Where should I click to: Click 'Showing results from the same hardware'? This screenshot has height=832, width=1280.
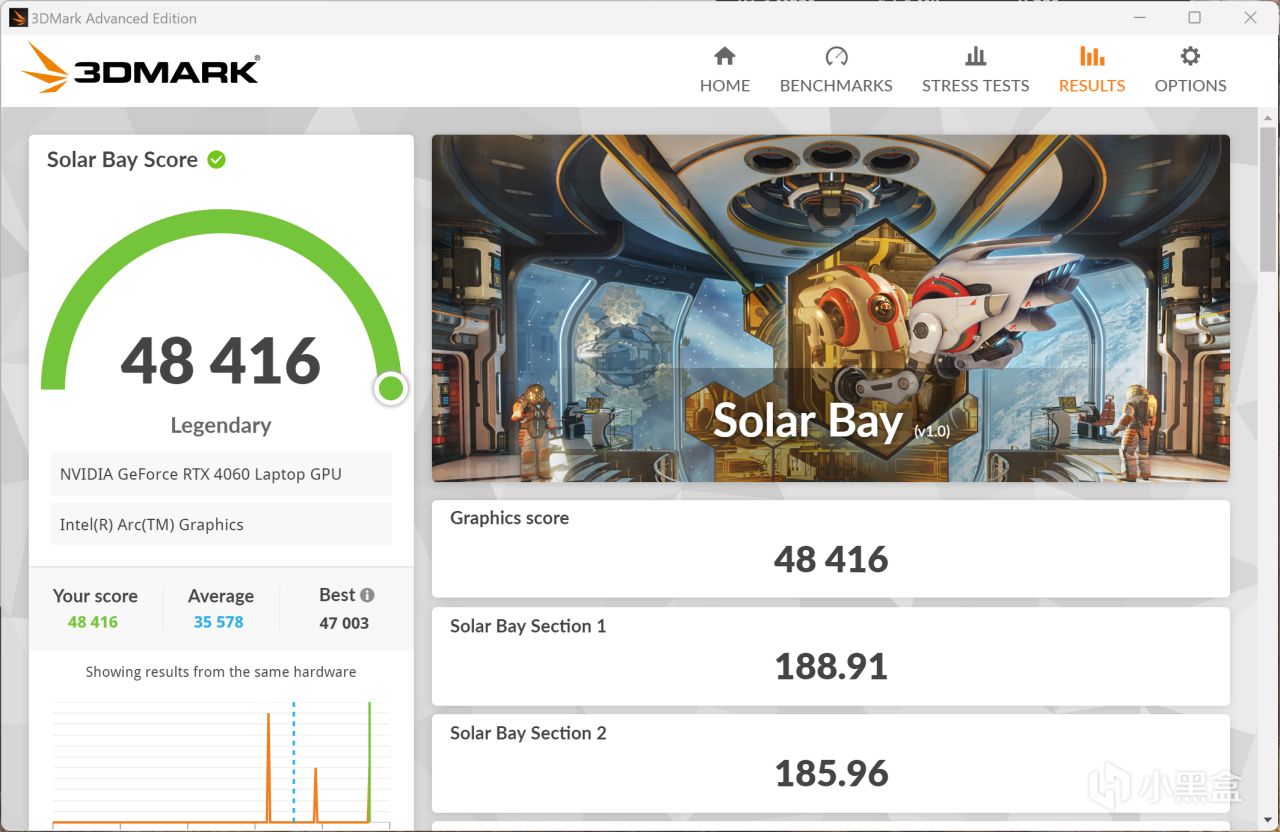coord(221,672)
